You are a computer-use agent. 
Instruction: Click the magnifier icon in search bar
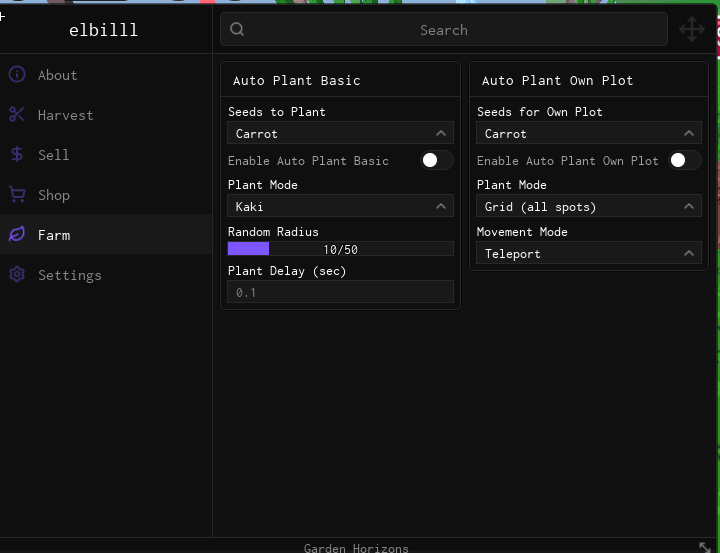click(x=237, y=29)
